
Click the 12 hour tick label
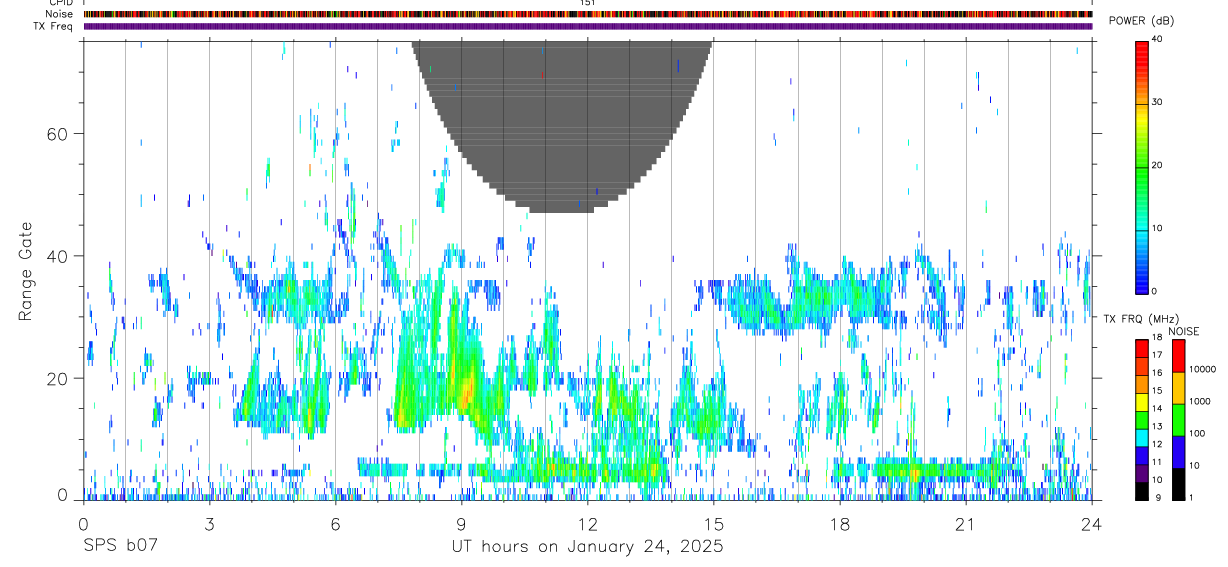[x=587, y=524]
